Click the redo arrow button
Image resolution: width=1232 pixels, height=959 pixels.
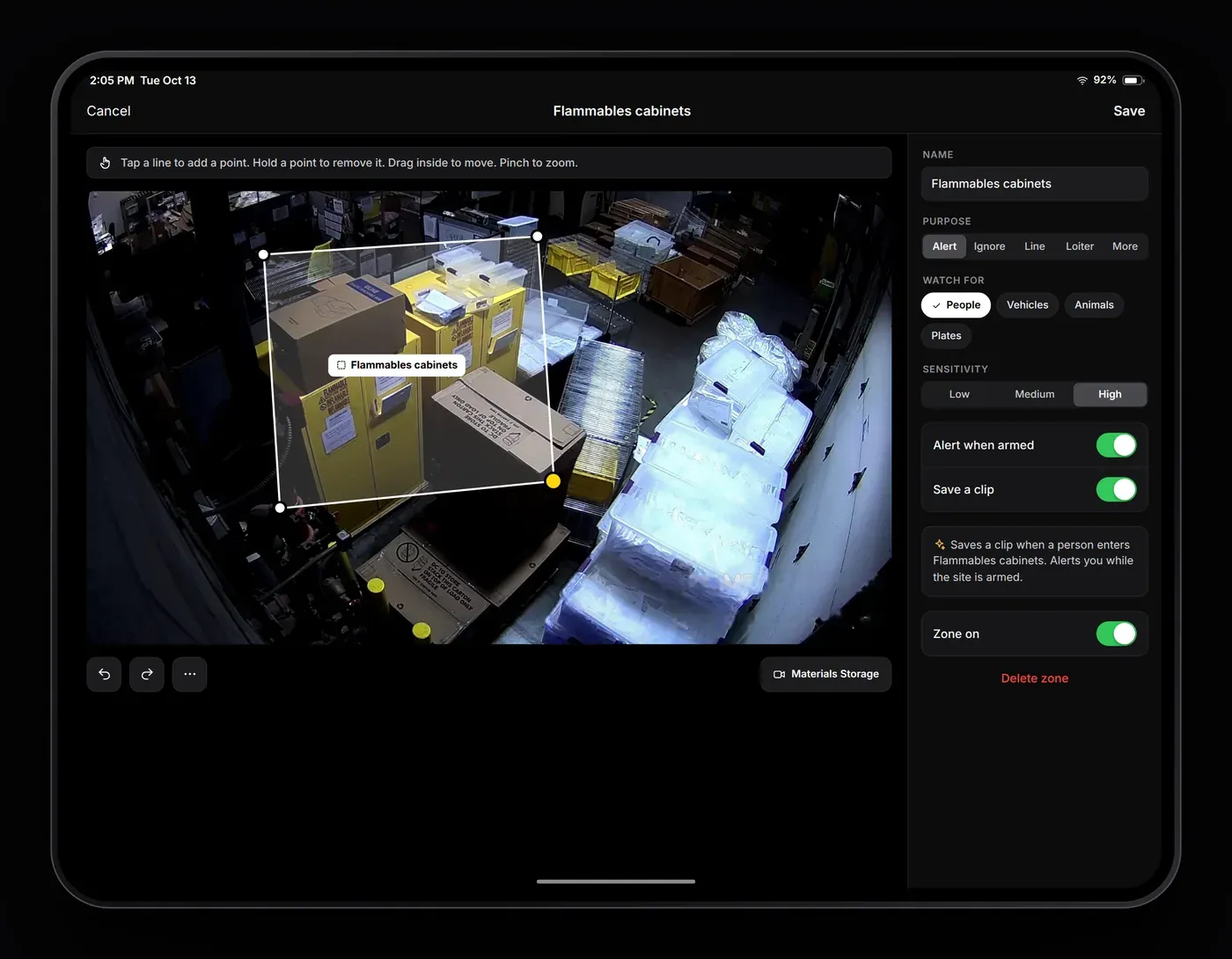pyautogui.click(x=147, y=674)
